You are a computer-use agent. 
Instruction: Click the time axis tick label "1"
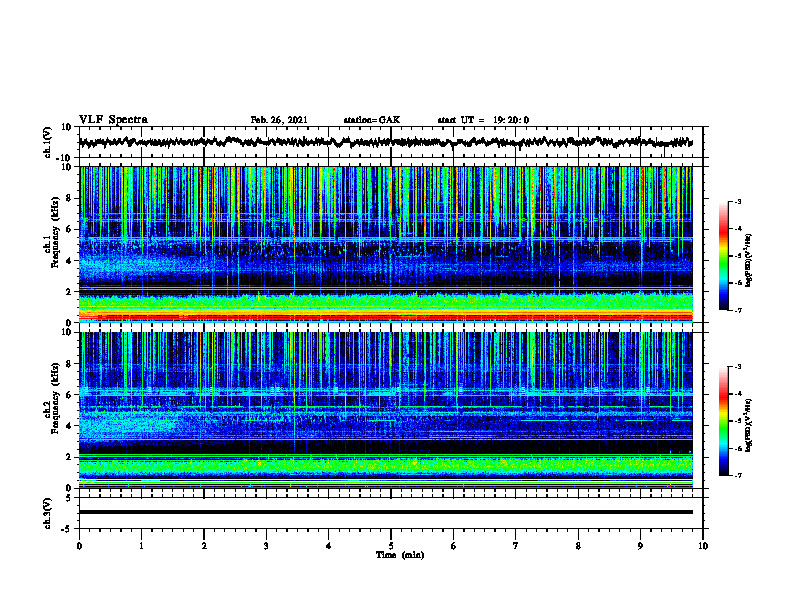141,546
